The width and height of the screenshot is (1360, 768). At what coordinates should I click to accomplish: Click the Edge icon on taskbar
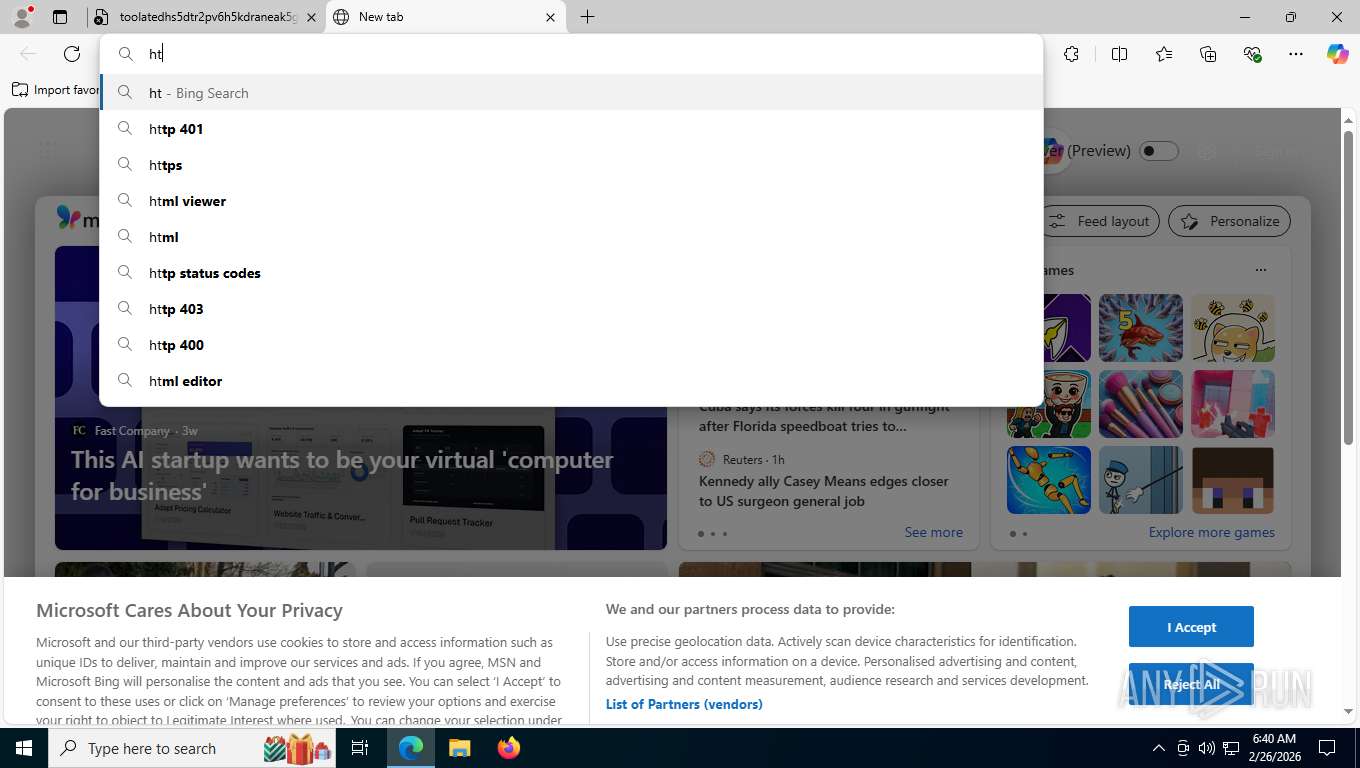pos(410,748)
